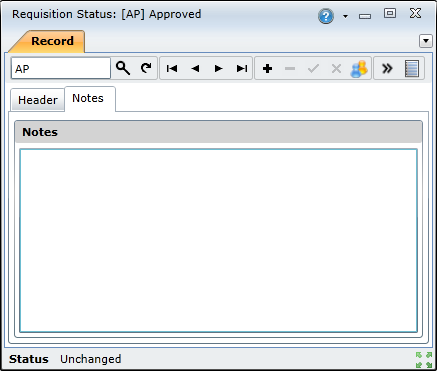Open the blue help icon
Viewport: 437px width, 371px height.
[x=326, y=16]
